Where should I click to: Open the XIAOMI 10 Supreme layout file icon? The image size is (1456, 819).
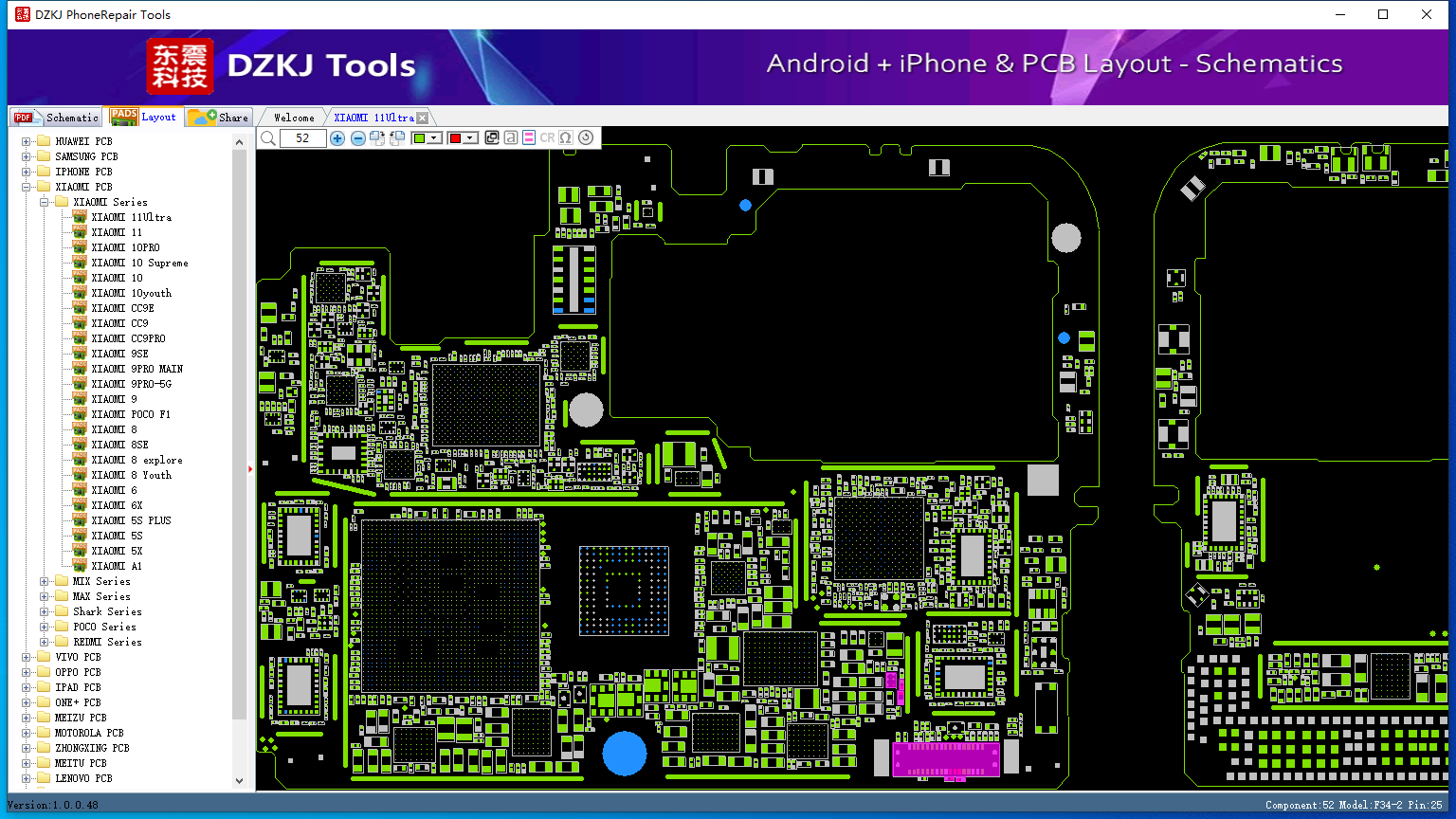[x=80, y=263]
